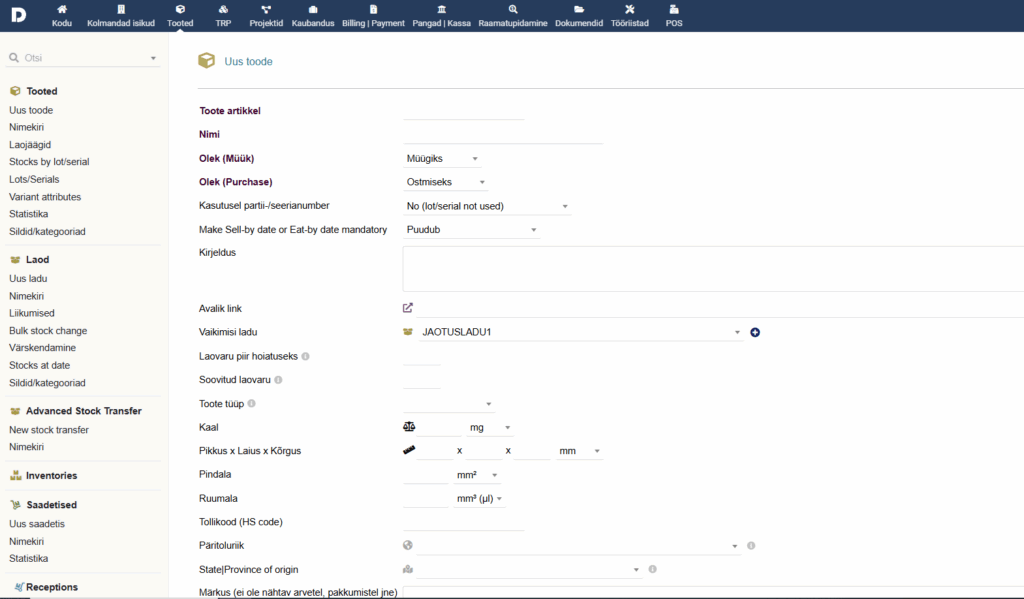Click the plus icon next to JAOTUSLADU1

pos(755,332)
